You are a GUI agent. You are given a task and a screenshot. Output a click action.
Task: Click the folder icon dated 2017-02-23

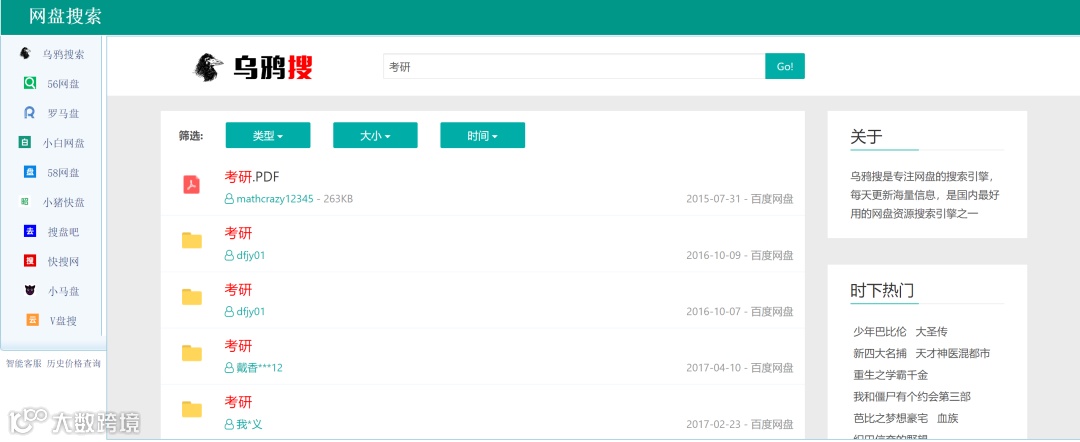tap(191, 410)
